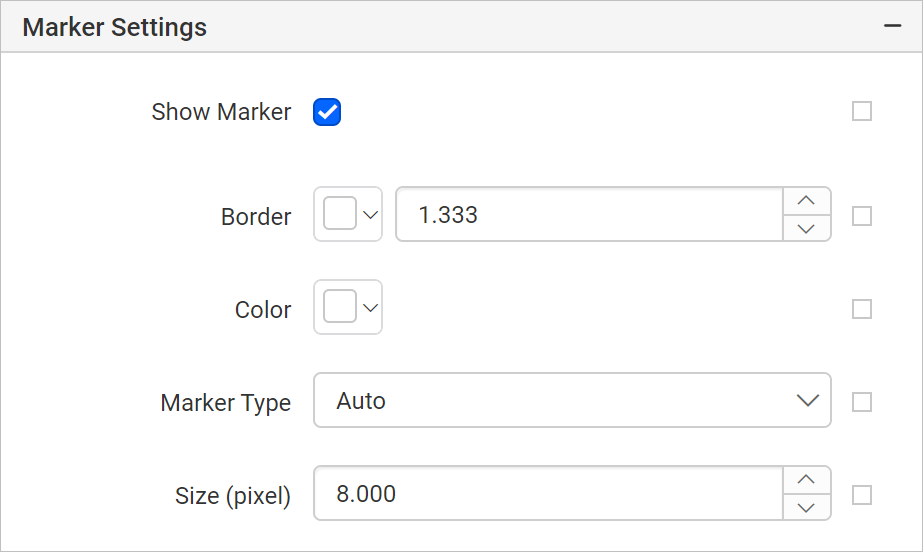Increase marker Size with up arrow
The width and height of the screenshot is (923, 552).
[x=806, y=480]
